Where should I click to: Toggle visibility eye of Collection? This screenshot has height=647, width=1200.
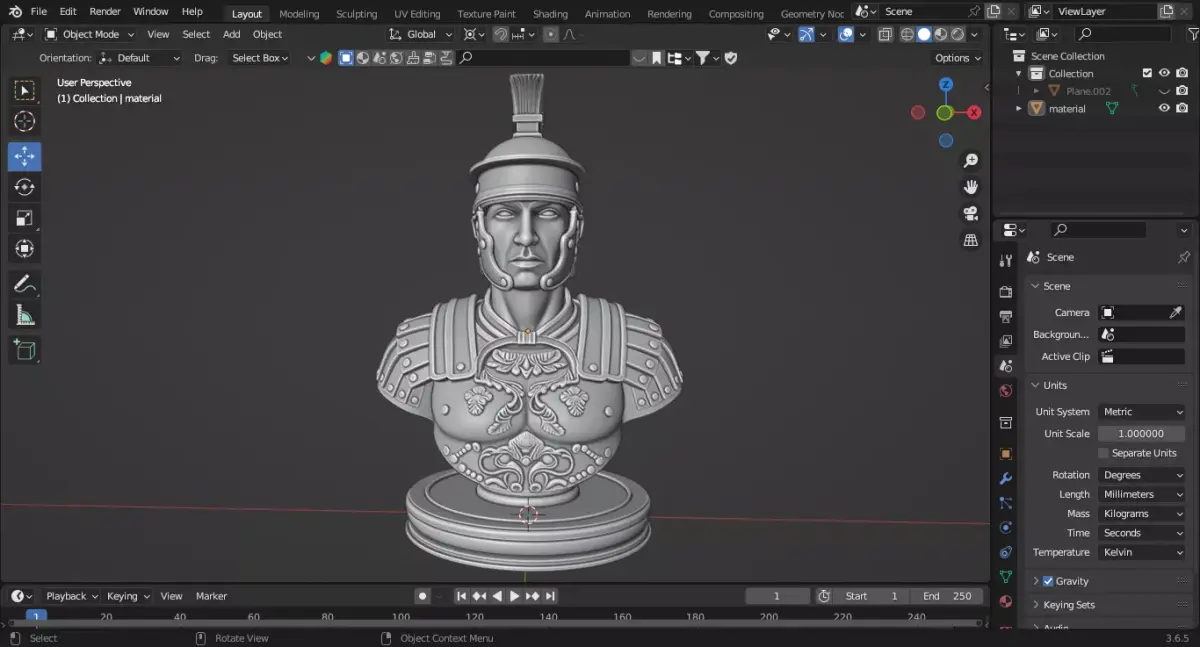[x=1164, y=73]
